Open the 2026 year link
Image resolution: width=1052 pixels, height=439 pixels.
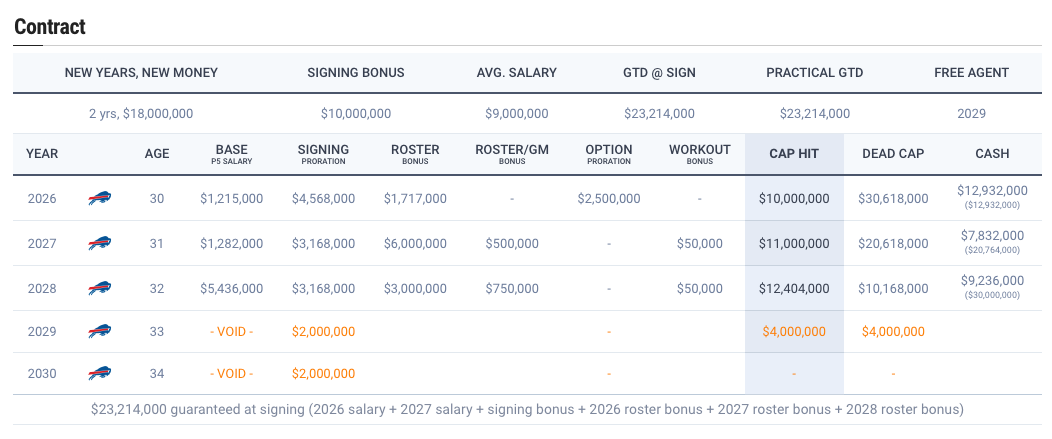click(x=42, y=199)
